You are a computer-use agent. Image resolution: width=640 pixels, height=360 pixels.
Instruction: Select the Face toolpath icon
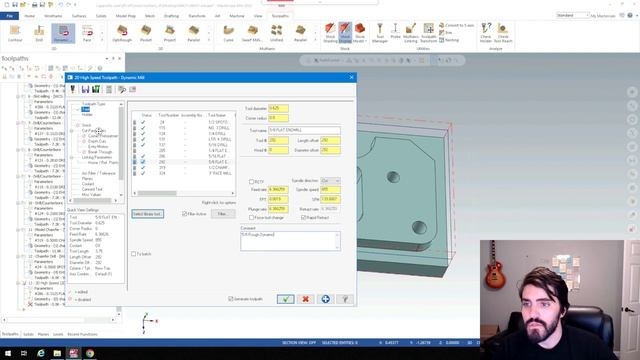coord(87,33)
